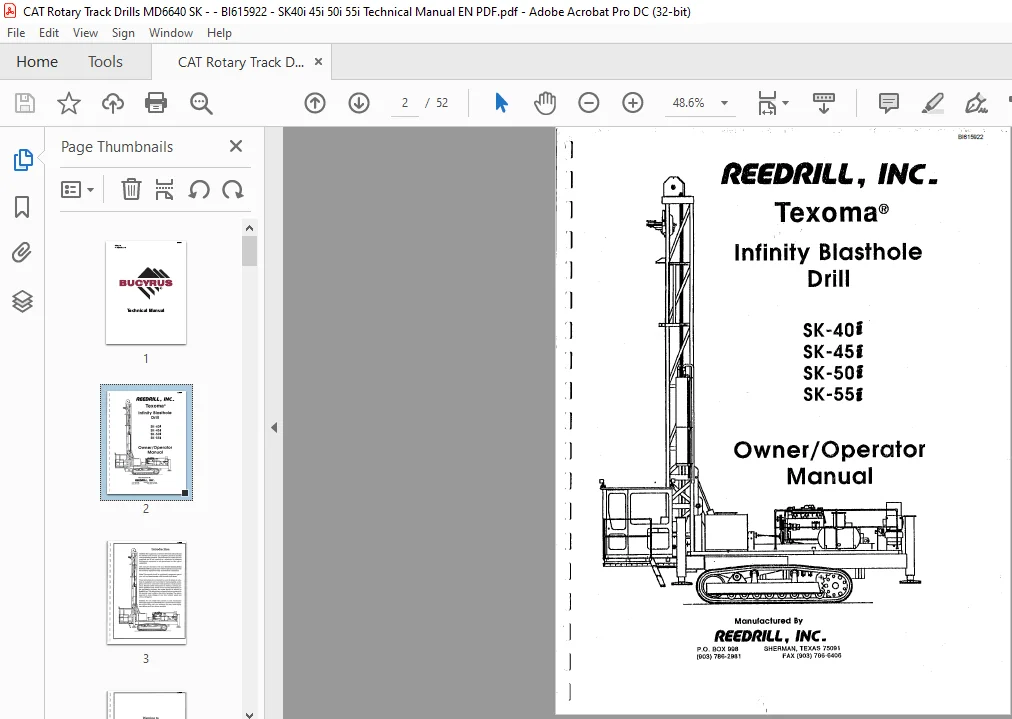Open the Sign menu

(x=123, y=33)
